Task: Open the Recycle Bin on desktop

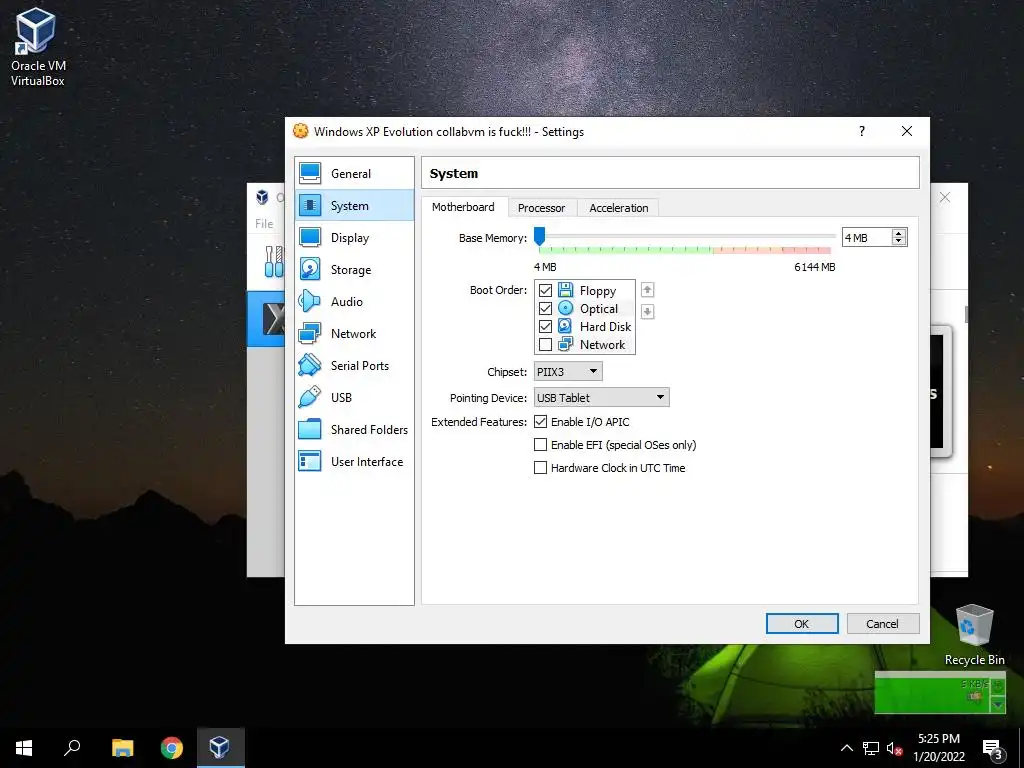Action: [974, 635]
